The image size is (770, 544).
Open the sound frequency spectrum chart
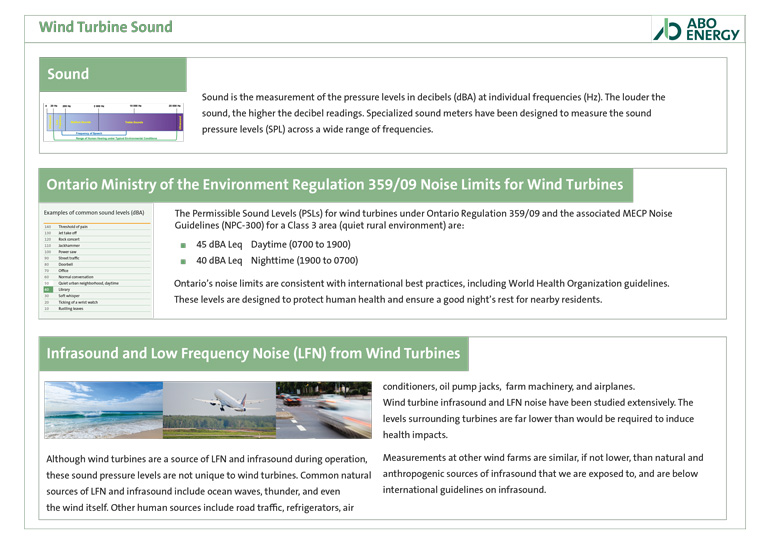[112, 121]
